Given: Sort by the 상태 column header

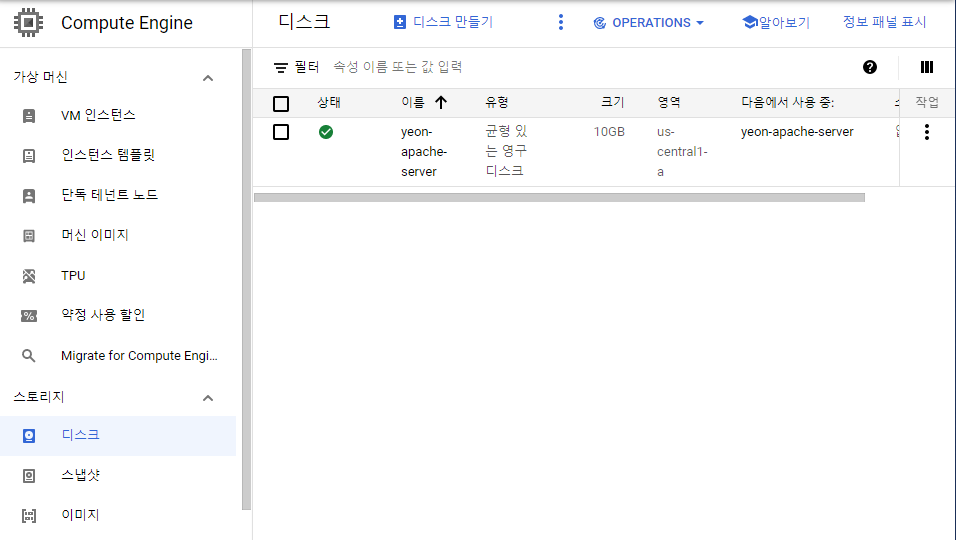Looking at the screenshot, I should (329, 102).
